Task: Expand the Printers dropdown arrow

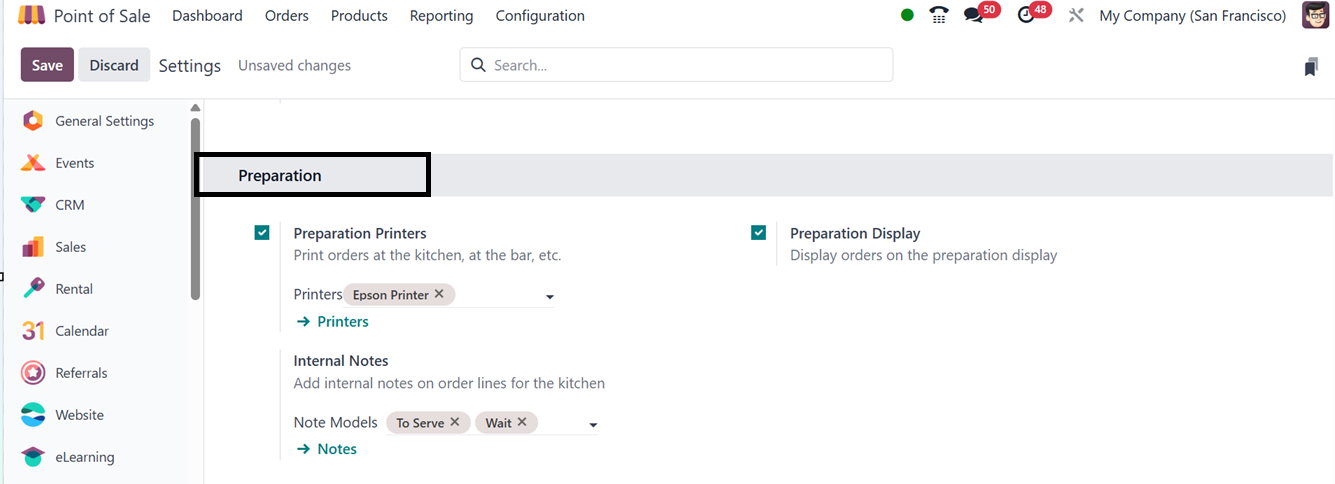Action: coord(549,297)
